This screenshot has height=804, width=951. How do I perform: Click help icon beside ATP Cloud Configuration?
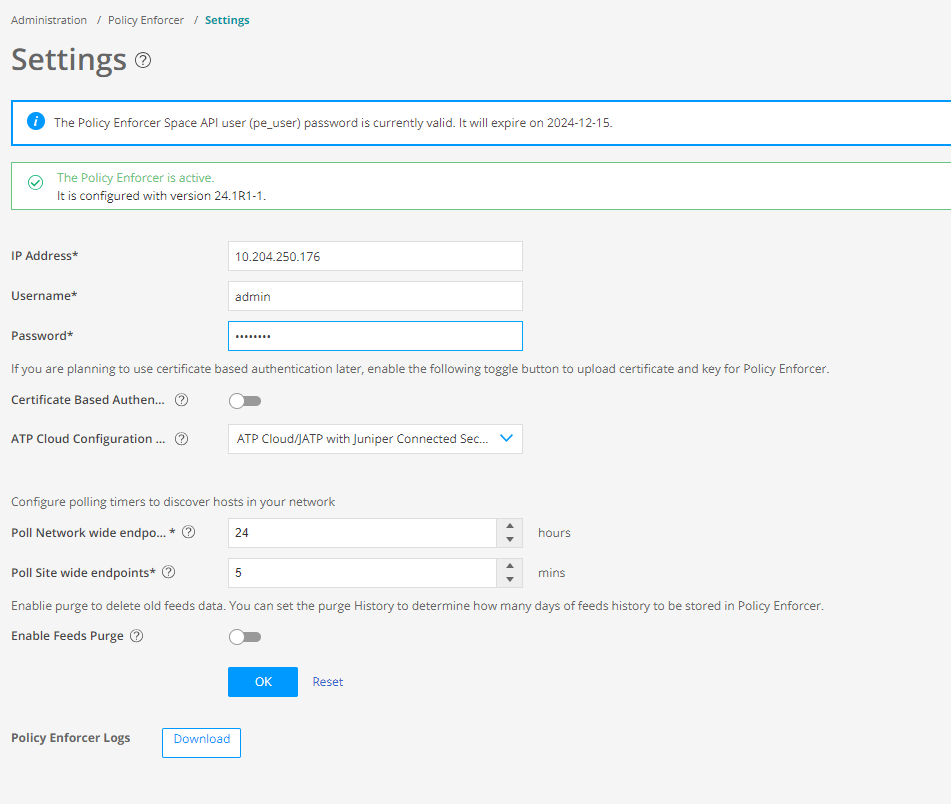point(181,439)
